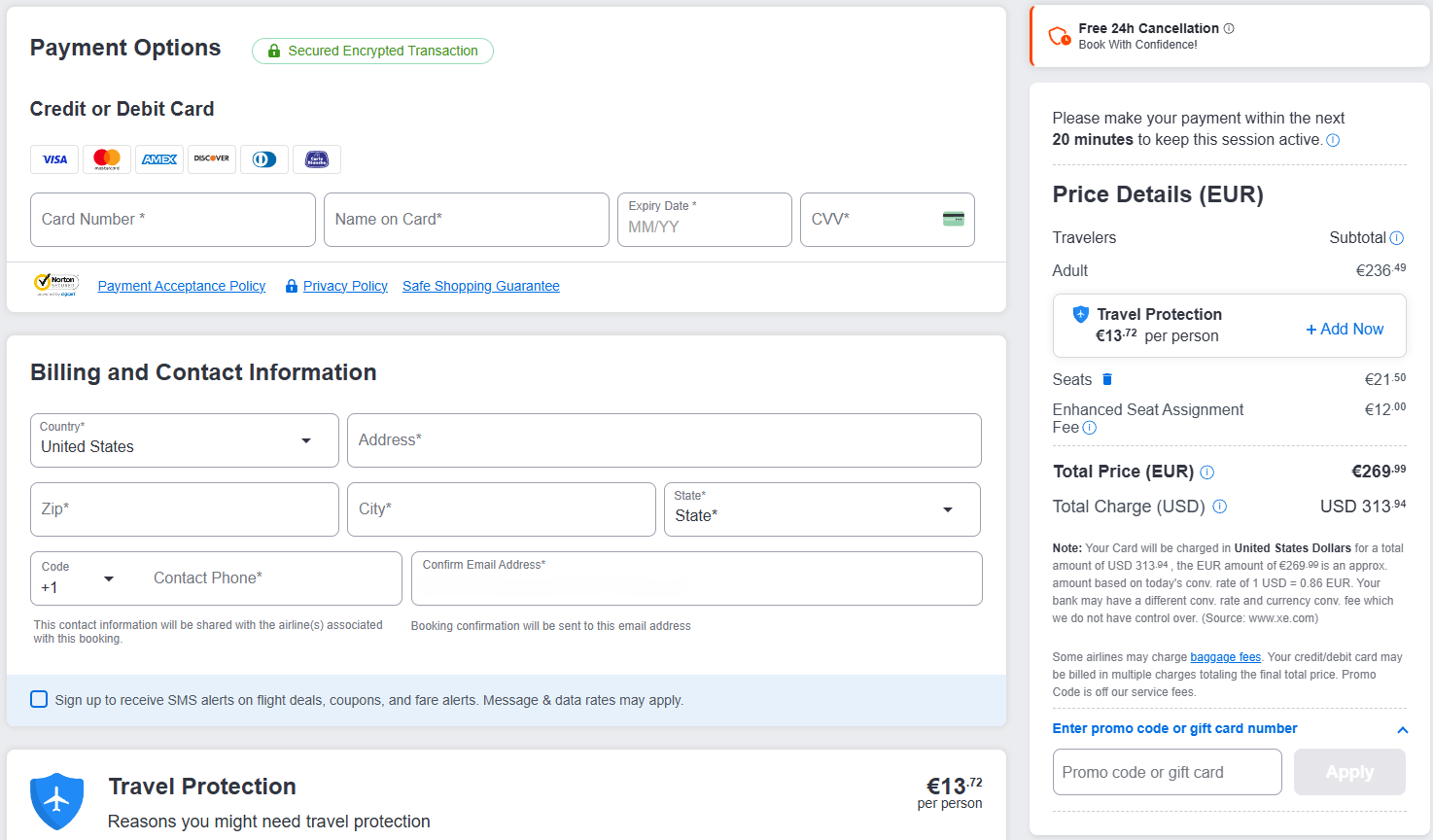The image size is (1433, 840).
Task: Collapse the promo code or gift card section
Action: [x=1402, y=729]
